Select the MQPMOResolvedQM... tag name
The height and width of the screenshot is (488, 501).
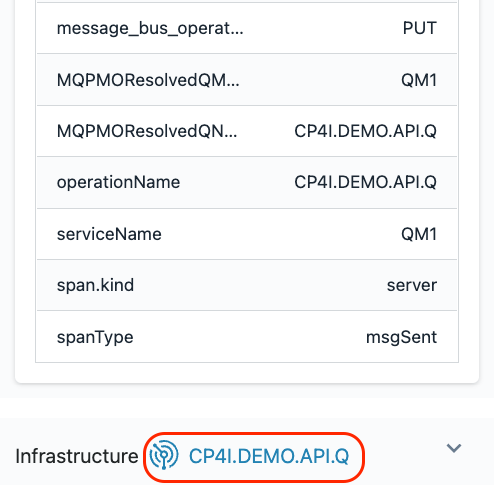pyautogui.click(x=148, y=80)
